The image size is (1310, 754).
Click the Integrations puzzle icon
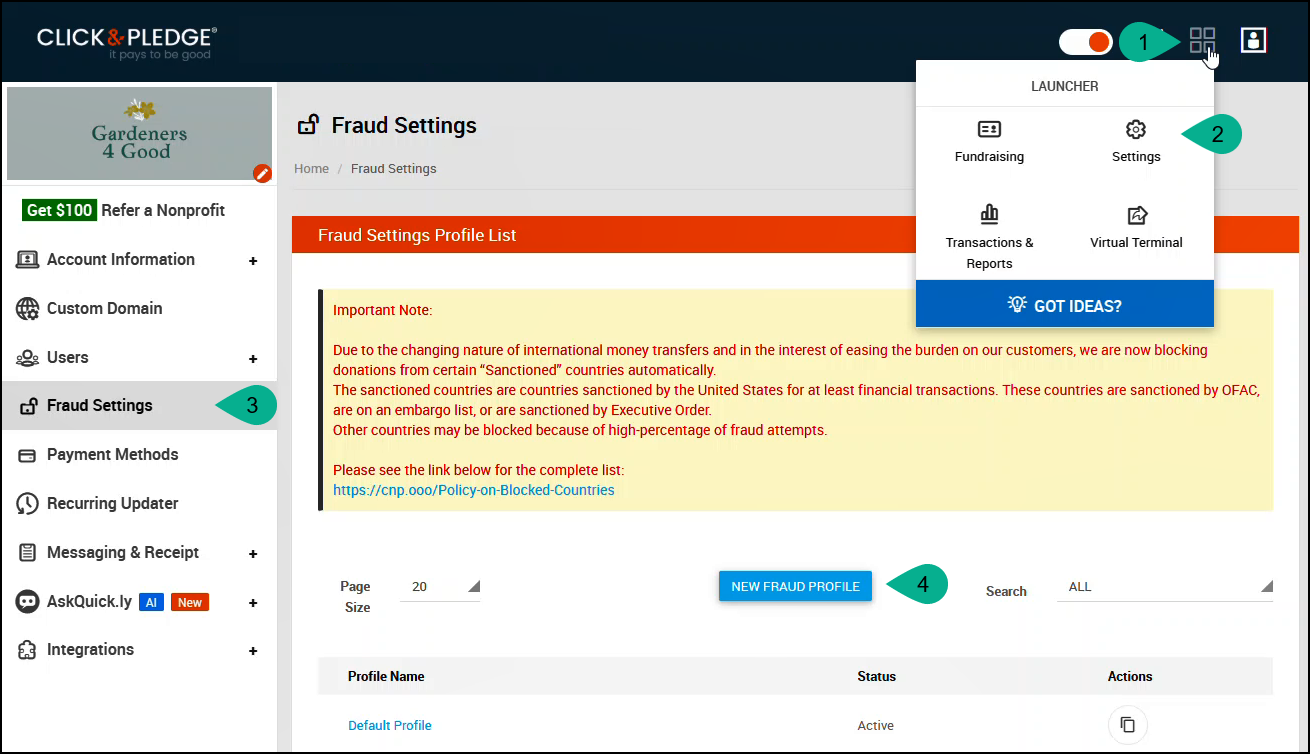click(x=28, y=650)
